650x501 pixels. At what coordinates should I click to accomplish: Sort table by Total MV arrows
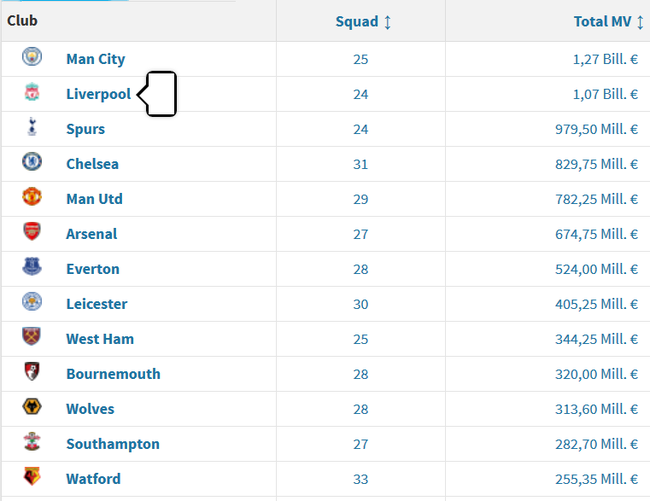click(x=640, y=22)
